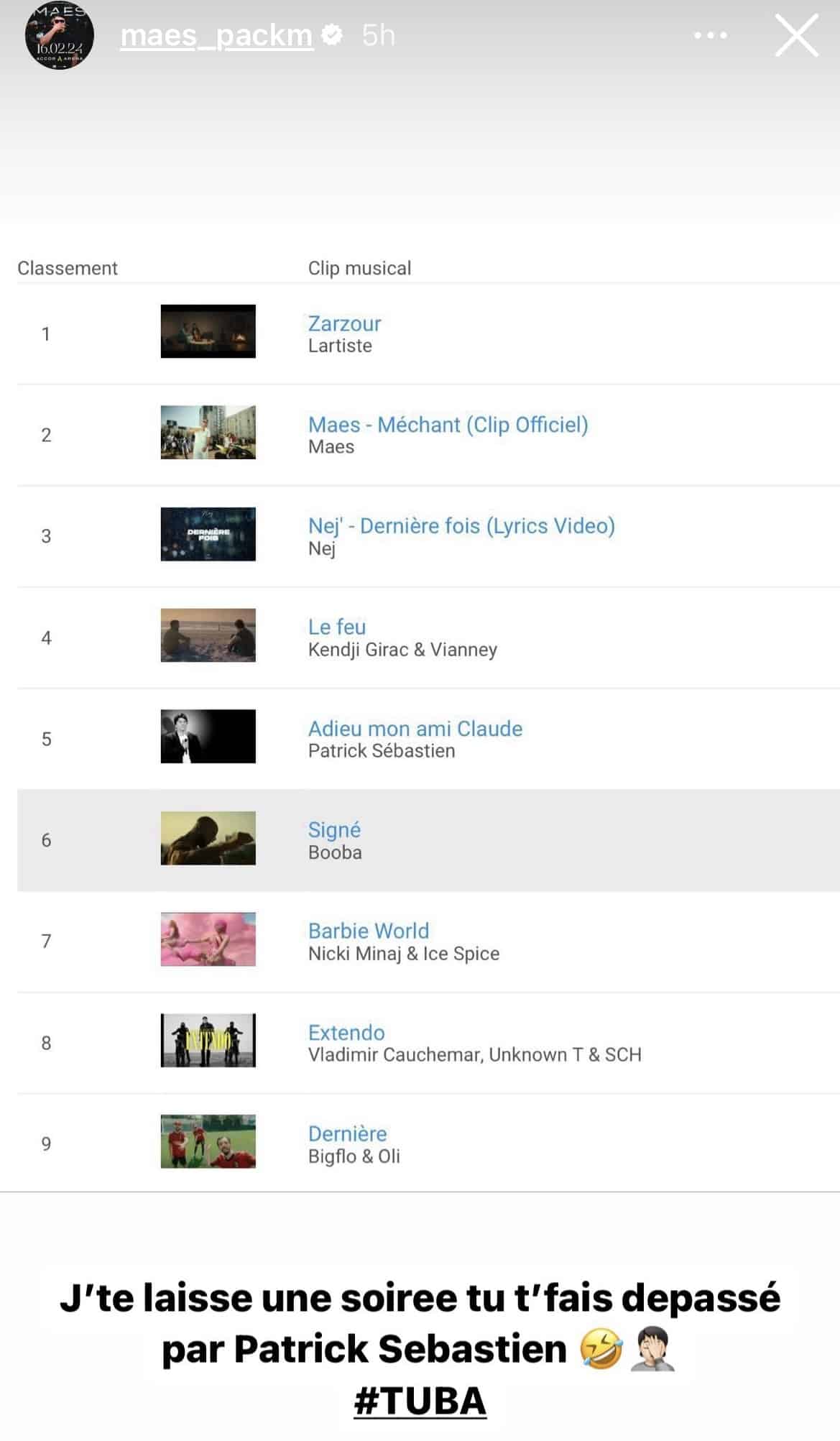840x1441 pixels.
Task: Open the Zarzour thumbnail by Lartiste
Action: click(208, 331)
